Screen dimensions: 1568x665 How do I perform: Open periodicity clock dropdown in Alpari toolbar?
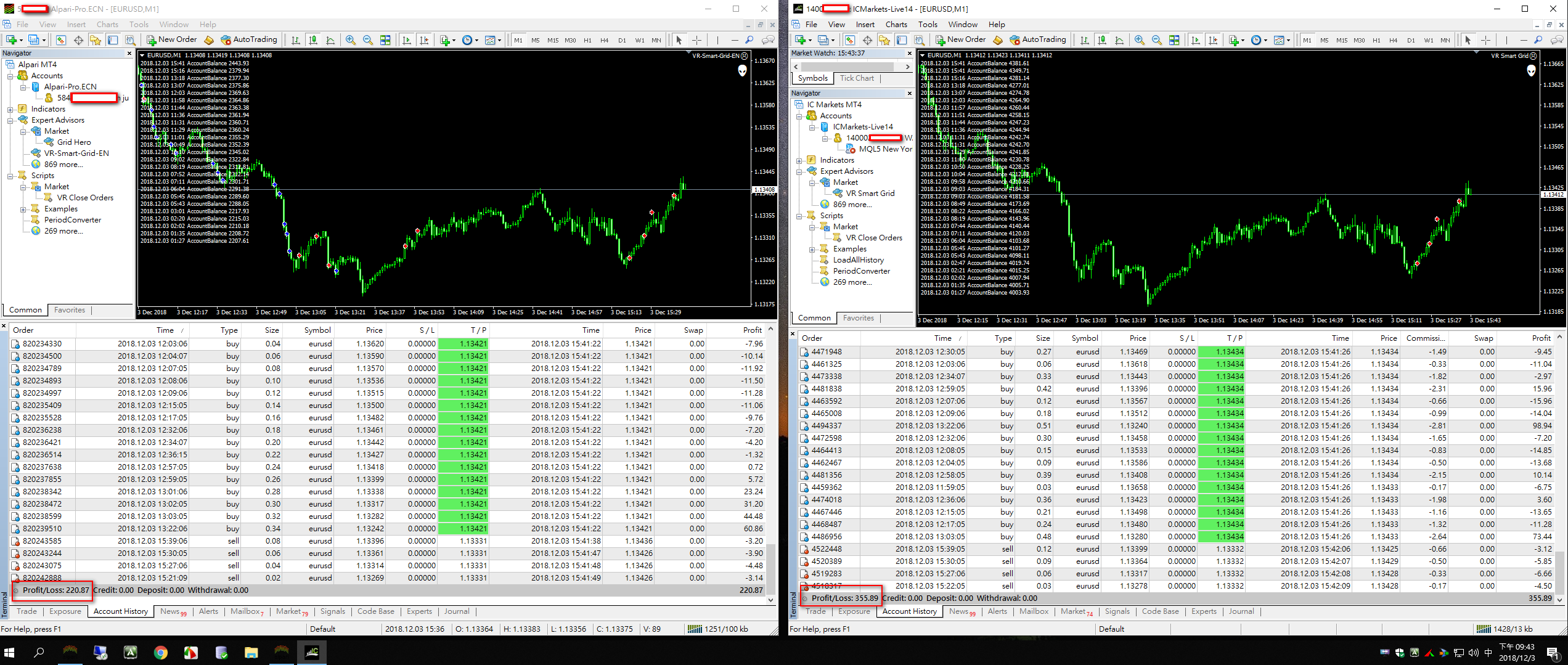point(468,40)
